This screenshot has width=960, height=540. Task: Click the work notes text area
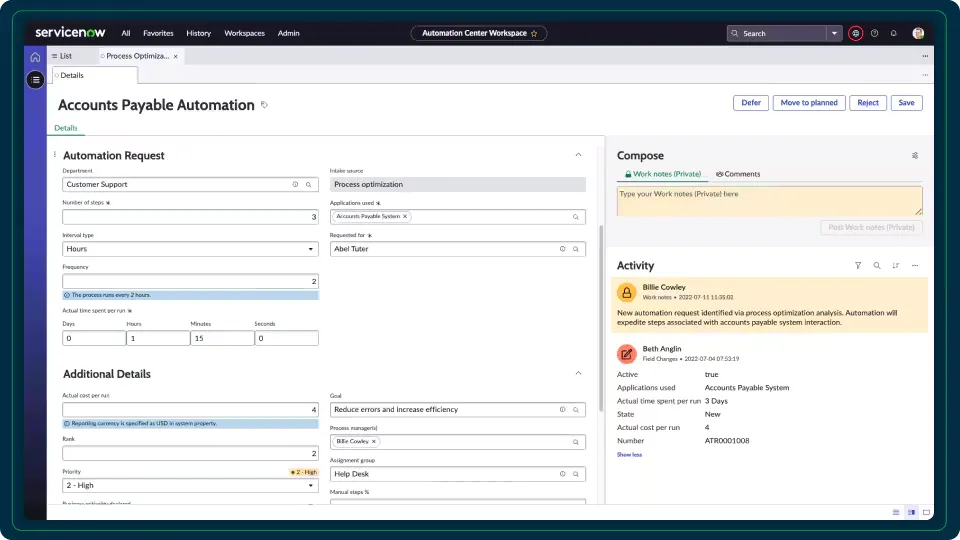[770, 201]
